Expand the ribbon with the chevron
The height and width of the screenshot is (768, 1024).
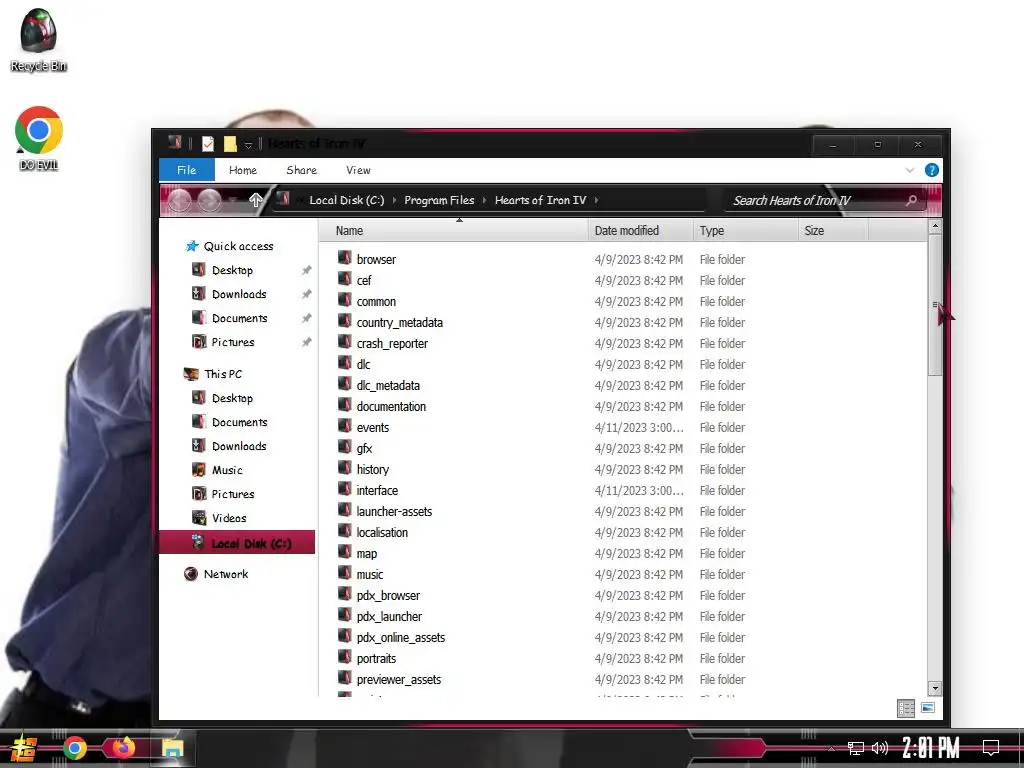pos(910,170)
